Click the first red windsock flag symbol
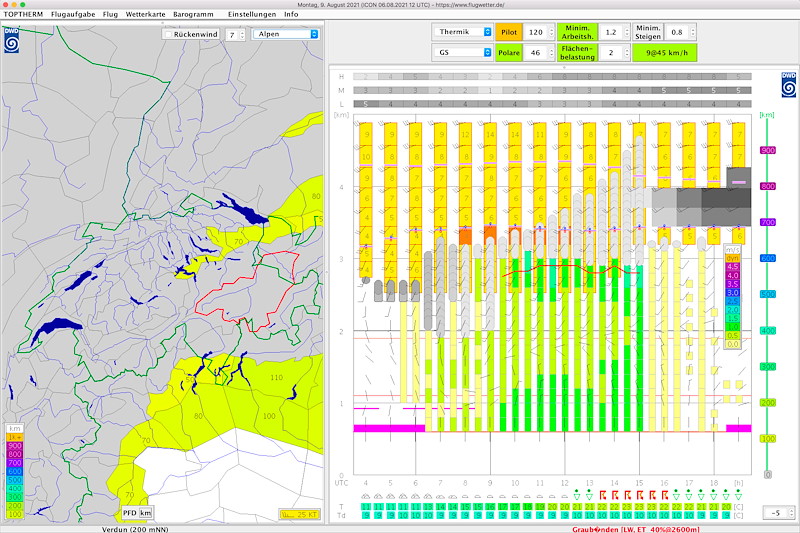 603,495
